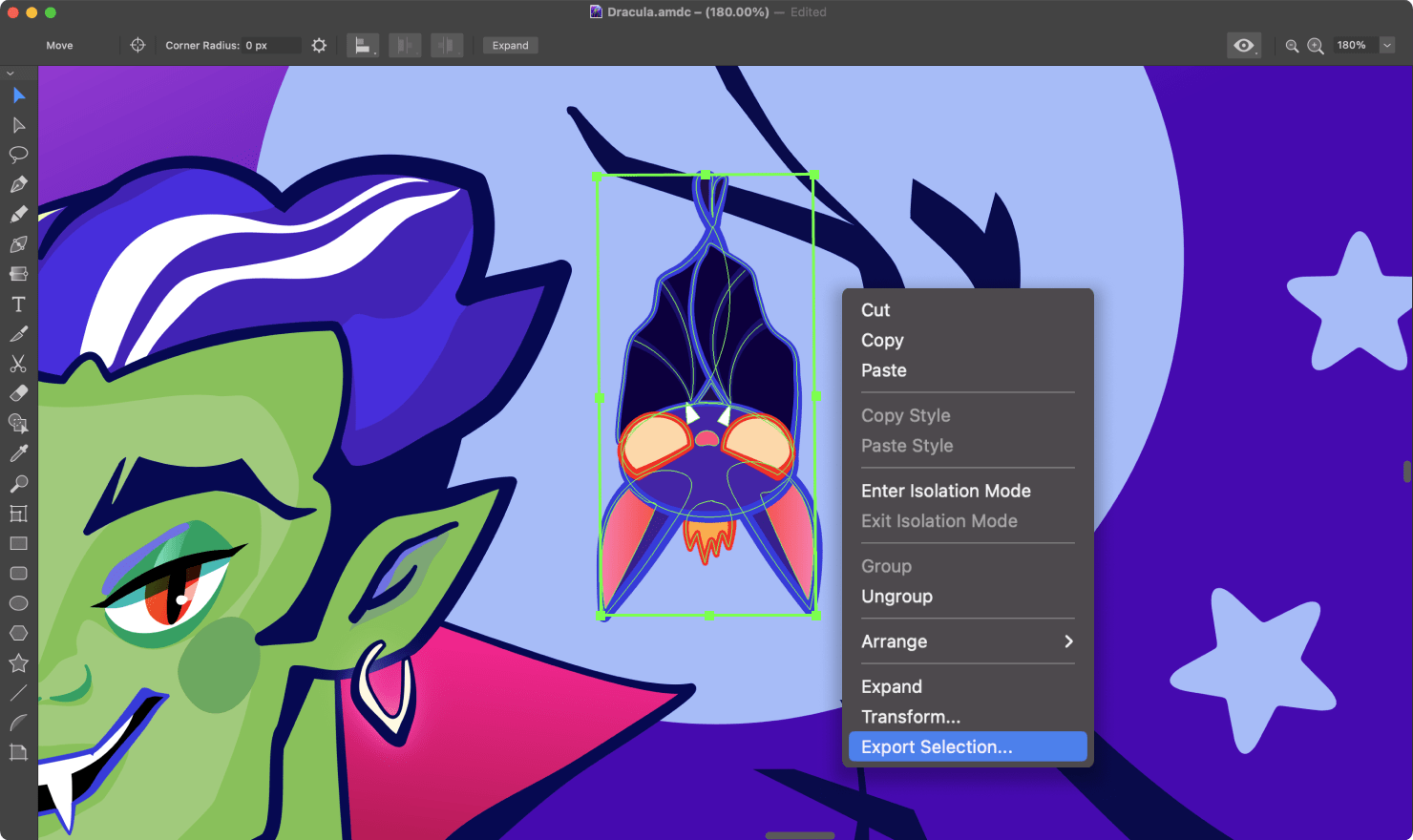The height and width of the screenshot is (840, 1413).
Task: Pick the Polygon hexagon tool
Action: click(18, 633)
